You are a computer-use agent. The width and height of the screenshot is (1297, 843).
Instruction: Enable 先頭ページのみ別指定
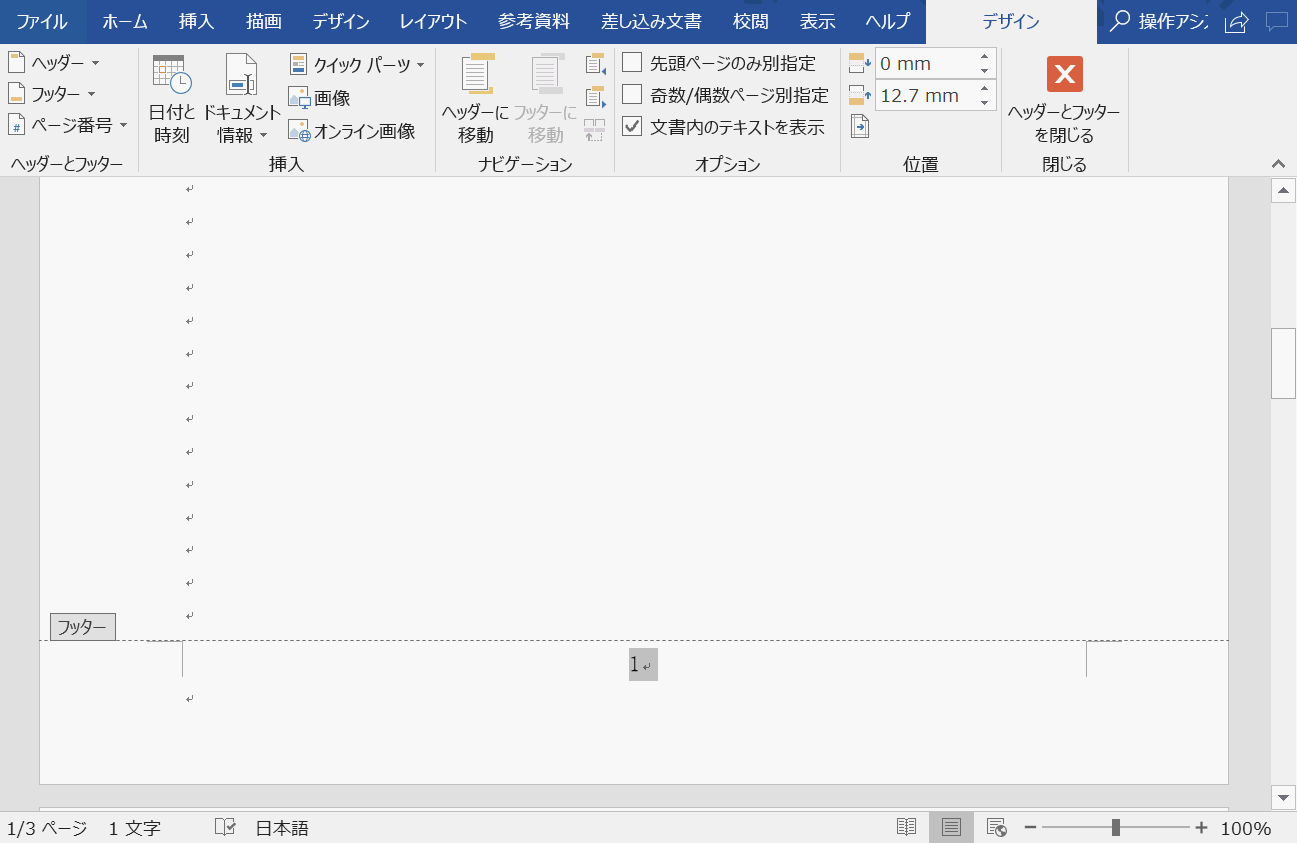632,62
